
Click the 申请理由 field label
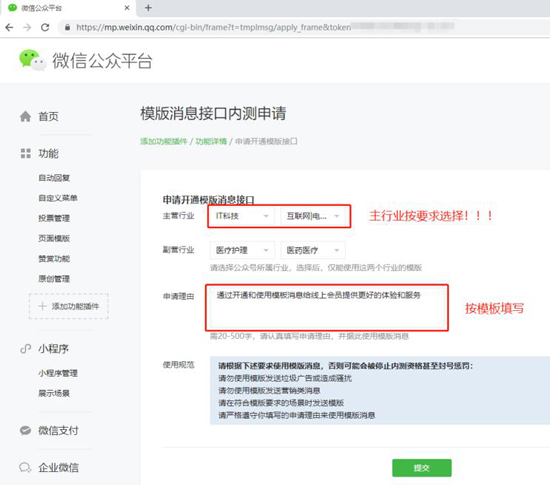[x=178, y=296]
